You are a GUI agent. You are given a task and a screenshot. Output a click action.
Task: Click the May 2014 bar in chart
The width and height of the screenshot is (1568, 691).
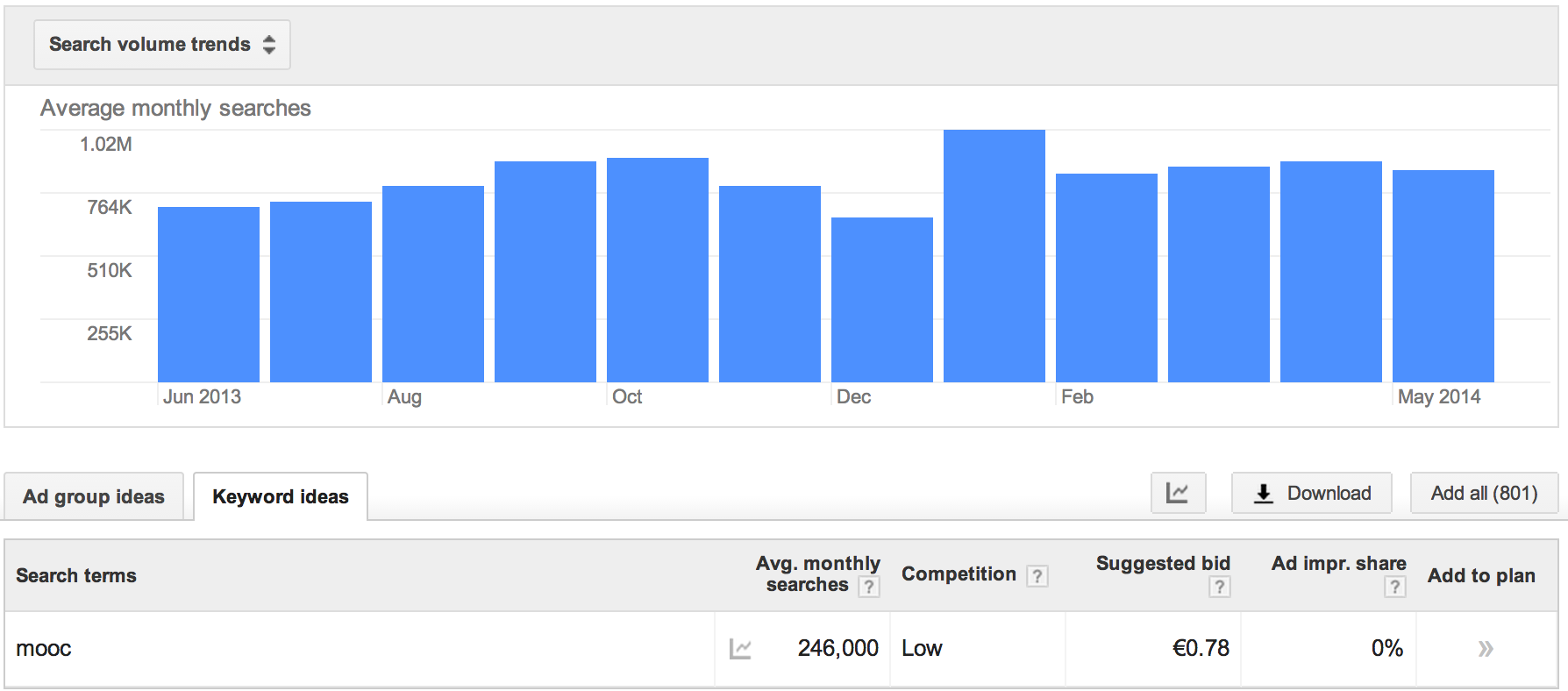1443,276
